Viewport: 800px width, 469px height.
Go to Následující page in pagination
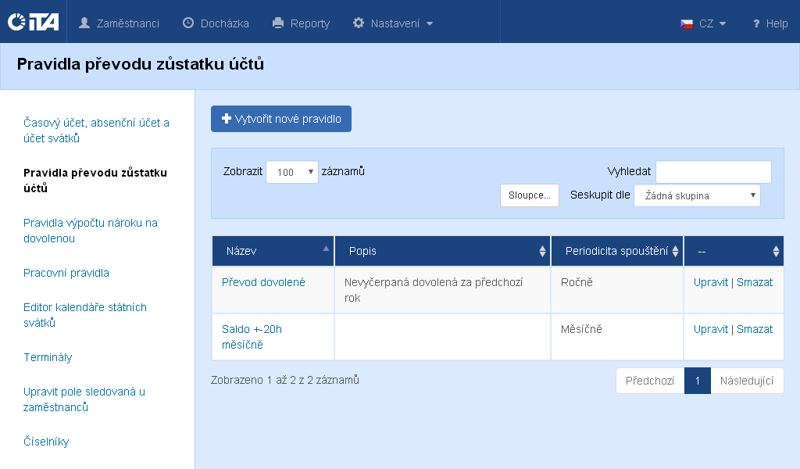point(747,381)
